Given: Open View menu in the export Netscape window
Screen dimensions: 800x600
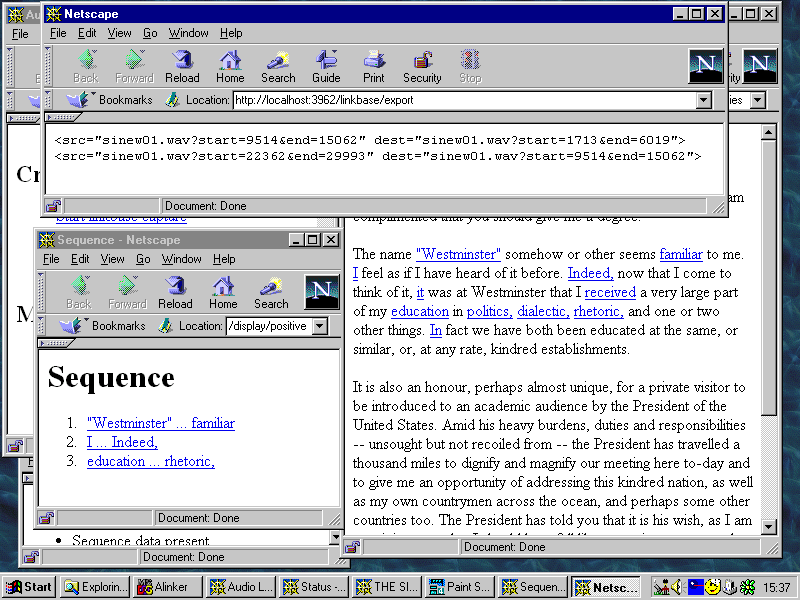Looking at the screenshot, I should 119,33.
